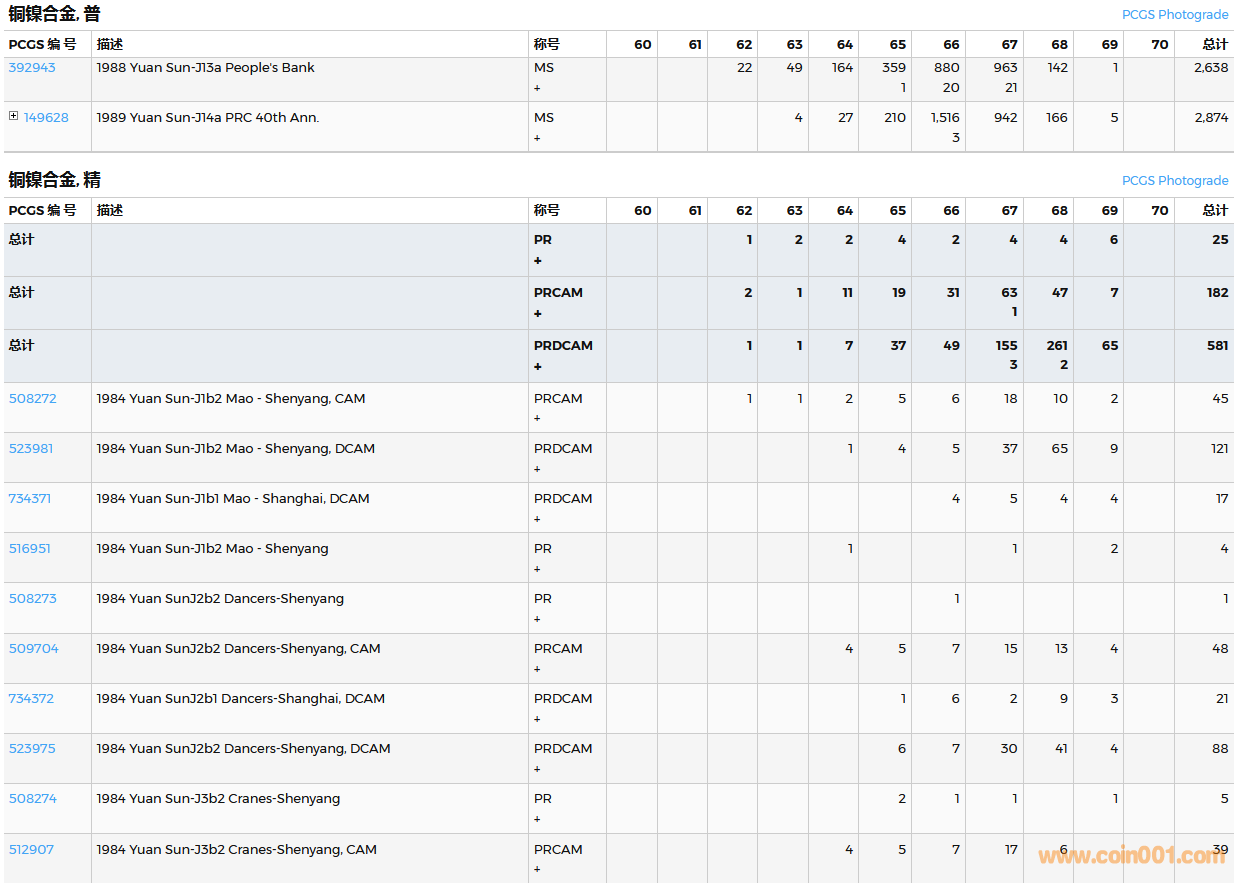
Task: Open PCGS number 392943 link
Action: pos(32,68)
